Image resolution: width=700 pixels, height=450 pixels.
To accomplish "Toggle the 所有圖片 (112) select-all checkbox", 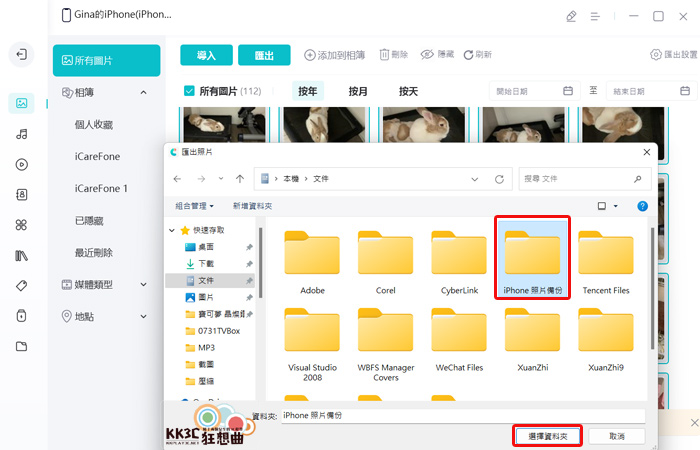I will pyautogui.click(x=189, y=91).
